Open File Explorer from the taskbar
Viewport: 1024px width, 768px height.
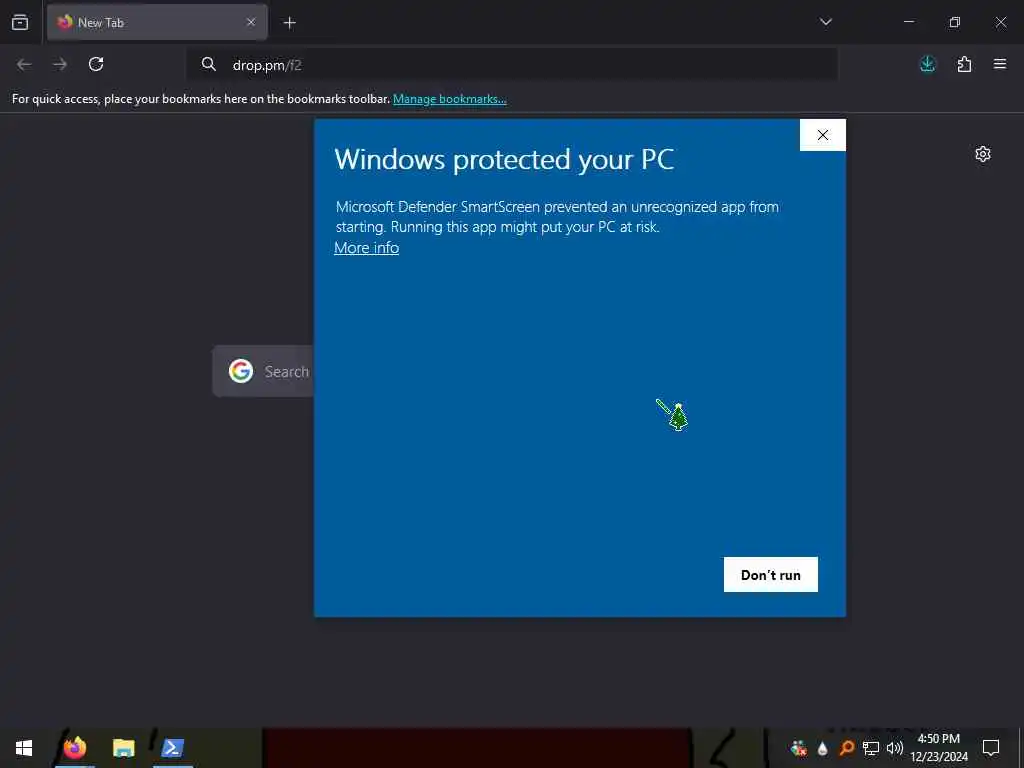pos(123,748)
